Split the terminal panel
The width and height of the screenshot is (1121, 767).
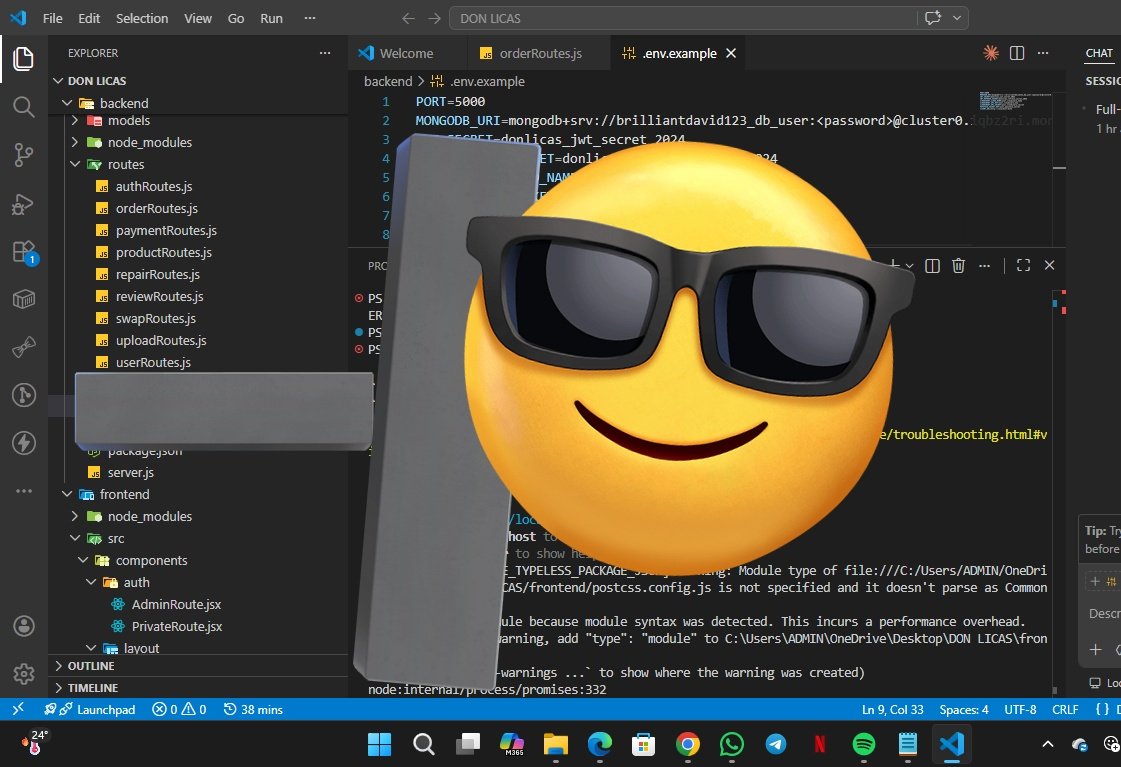tap(932, 265)
